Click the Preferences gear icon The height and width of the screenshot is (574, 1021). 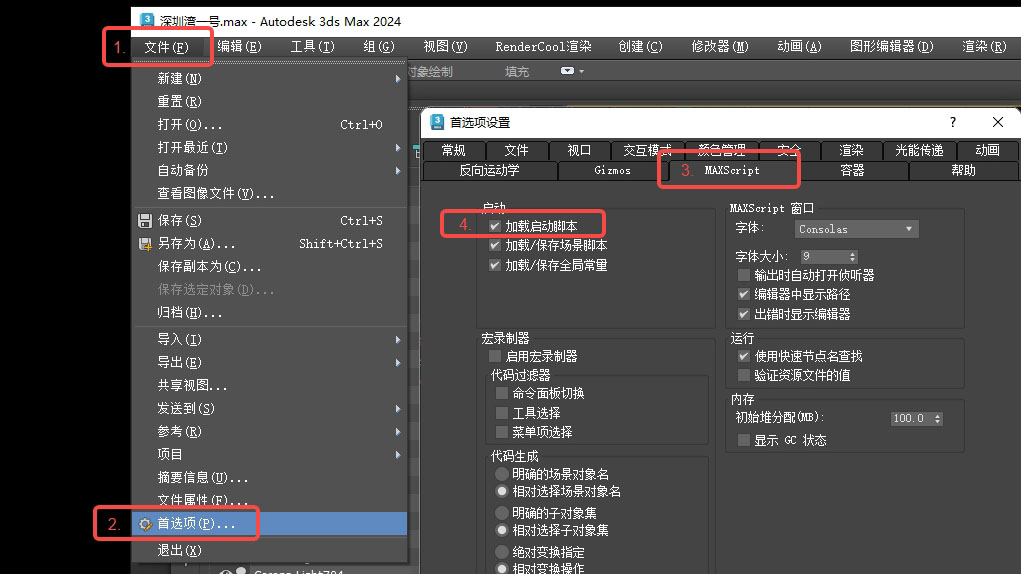coord(145,524)
